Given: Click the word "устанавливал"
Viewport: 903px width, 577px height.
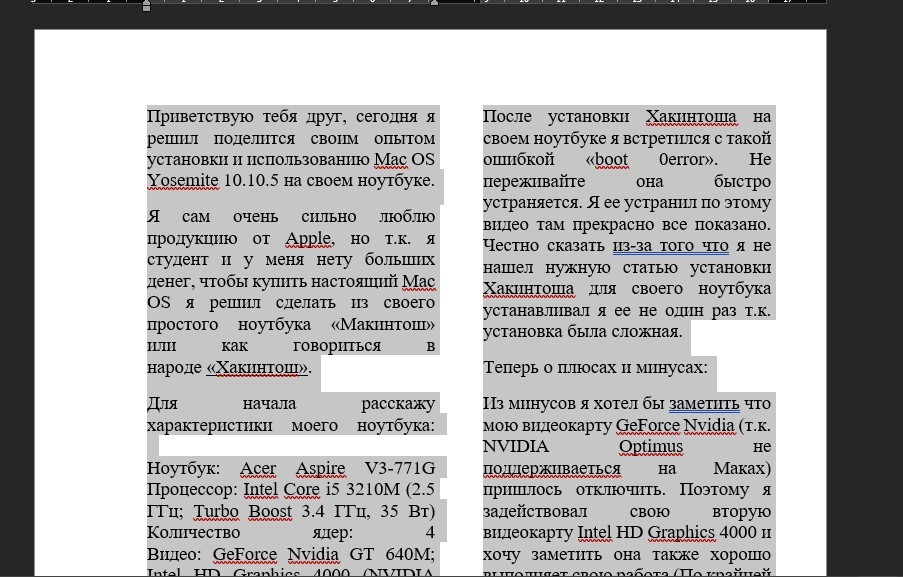Looking at the screenshot, I should (x=536, y=310).
